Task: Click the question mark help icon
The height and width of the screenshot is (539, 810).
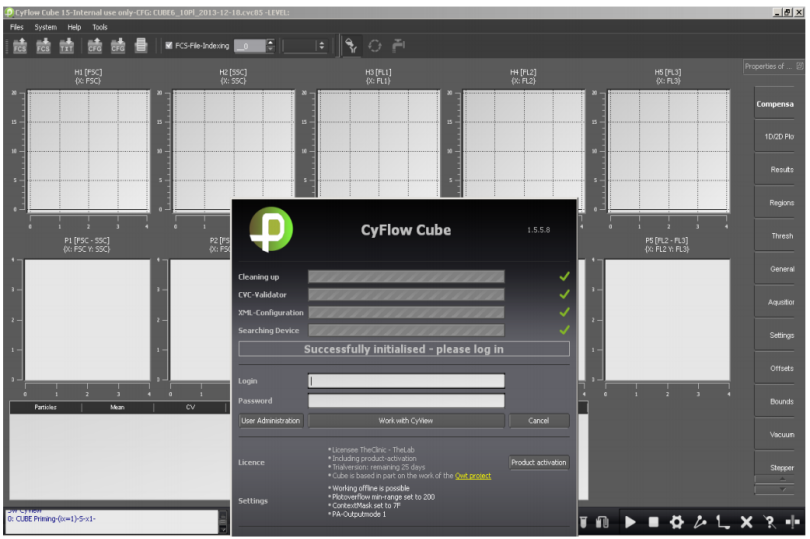Action: 769,522
